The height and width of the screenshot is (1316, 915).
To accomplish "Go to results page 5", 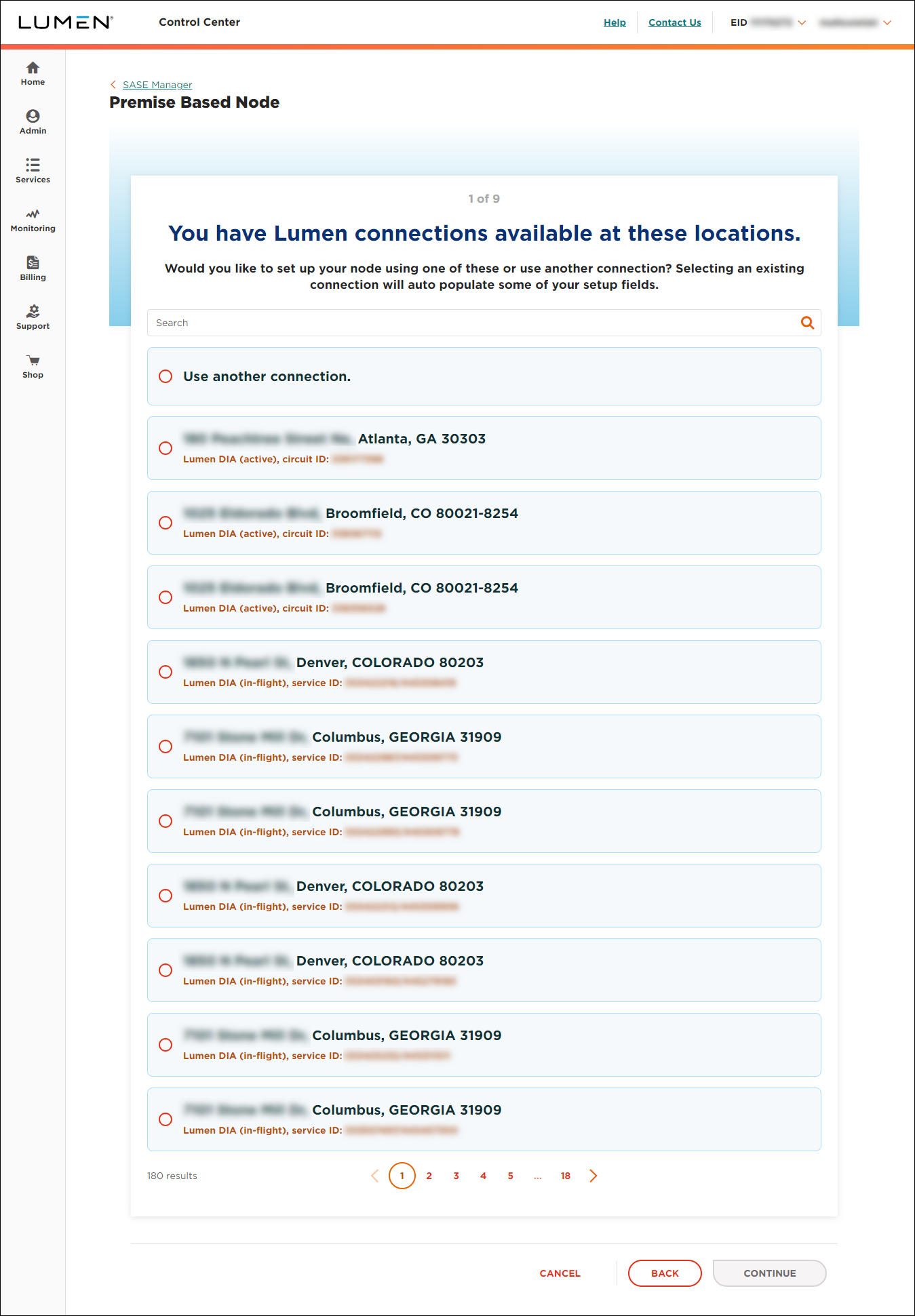I will tap(510, 1176).
